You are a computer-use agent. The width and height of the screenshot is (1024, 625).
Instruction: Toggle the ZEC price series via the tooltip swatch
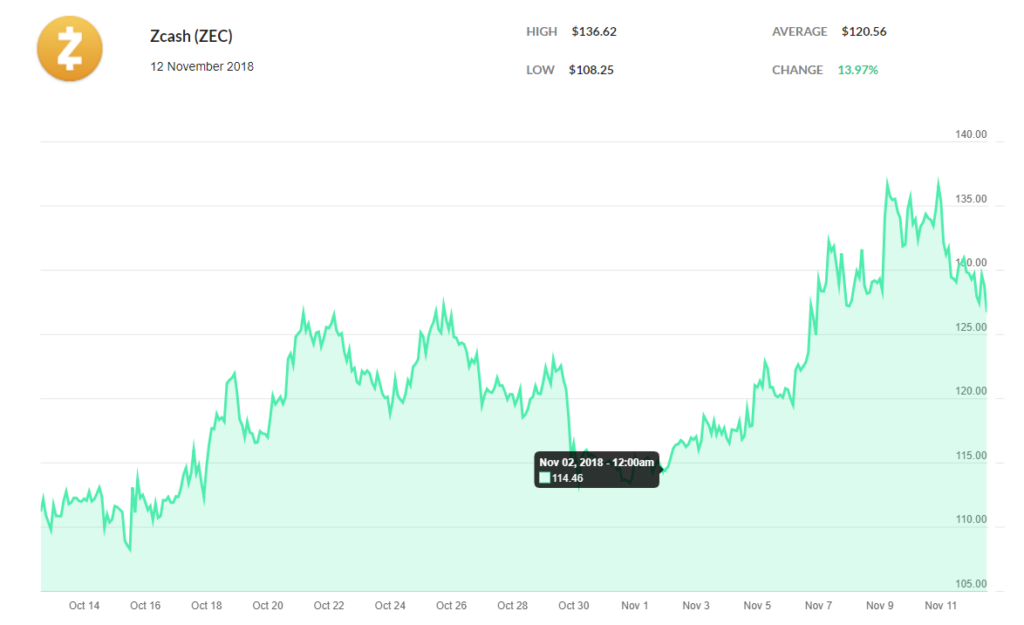point(545,480)
